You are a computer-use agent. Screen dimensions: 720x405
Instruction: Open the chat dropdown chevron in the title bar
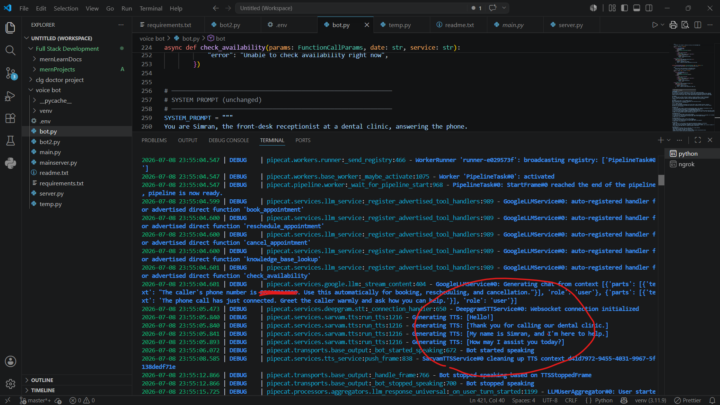pyautogui.click(x=504, y=8)
